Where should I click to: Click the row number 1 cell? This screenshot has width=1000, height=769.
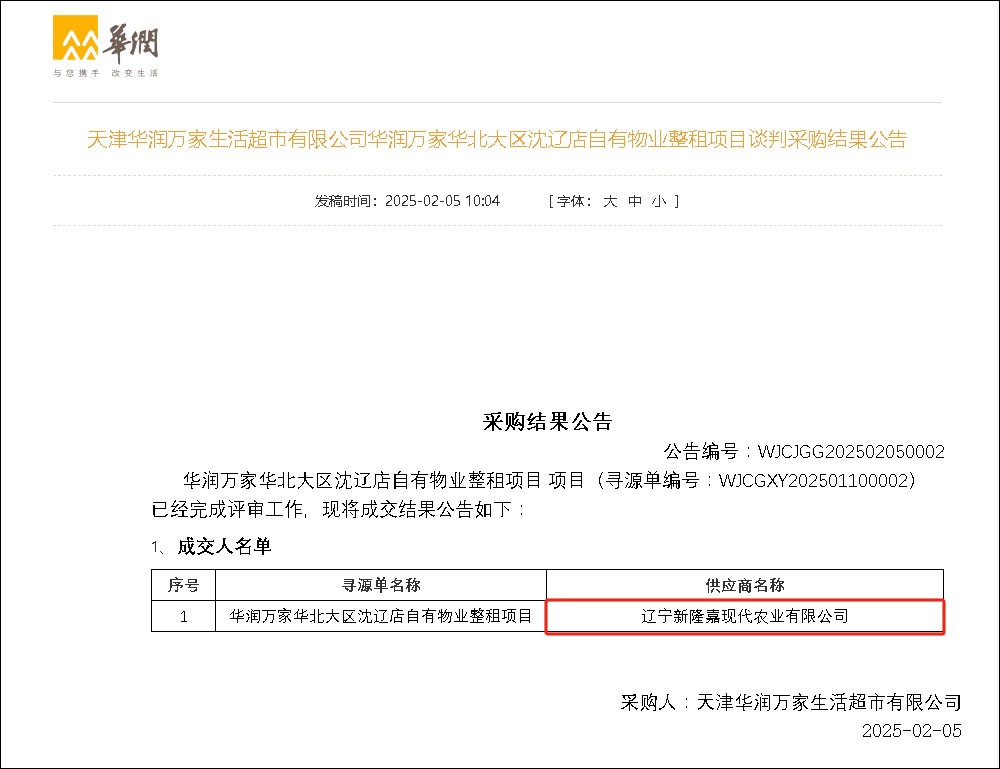click(x=183, y=616)
